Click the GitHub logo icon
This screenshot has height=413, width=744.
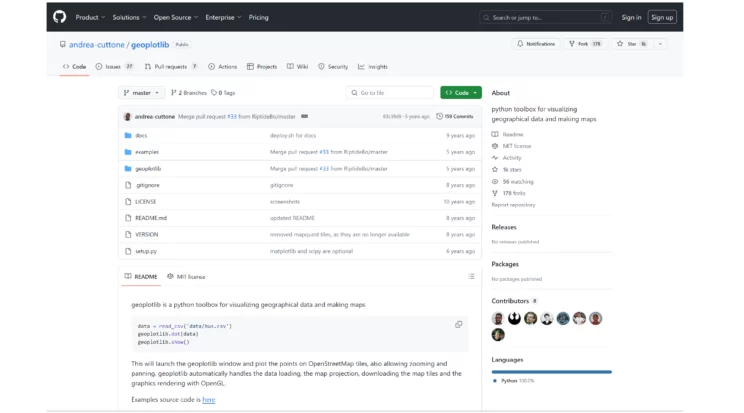[x=60, y=17]
